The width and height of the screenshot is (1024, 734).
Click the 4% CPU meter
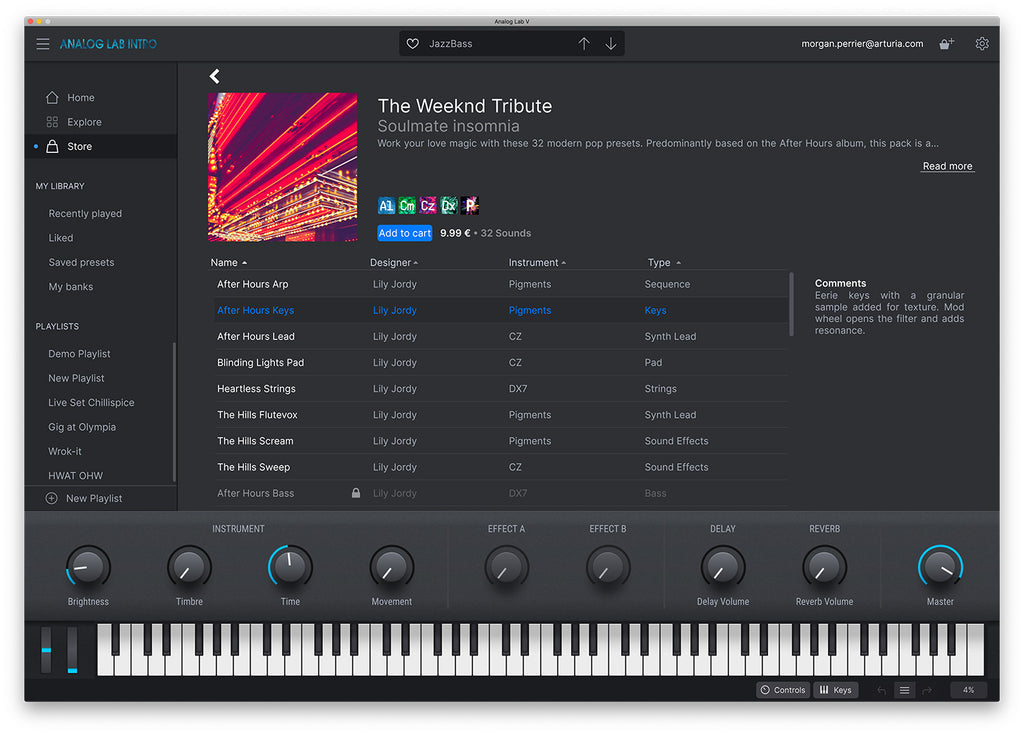click(x=968, y=690)
